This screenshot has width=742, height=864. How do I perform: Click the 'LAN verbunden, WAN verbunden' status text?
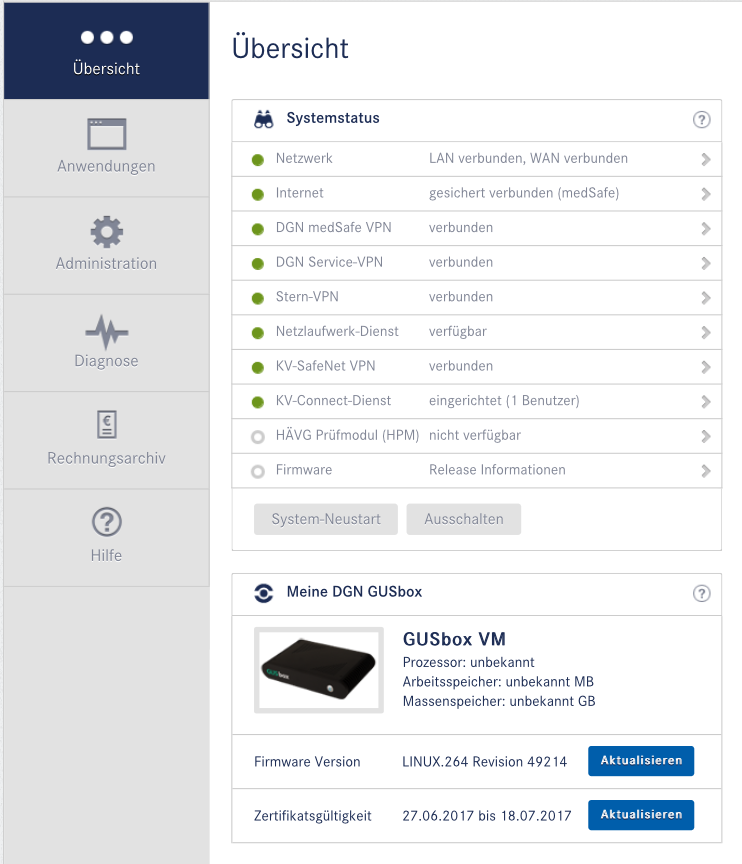tap(528, 159)
